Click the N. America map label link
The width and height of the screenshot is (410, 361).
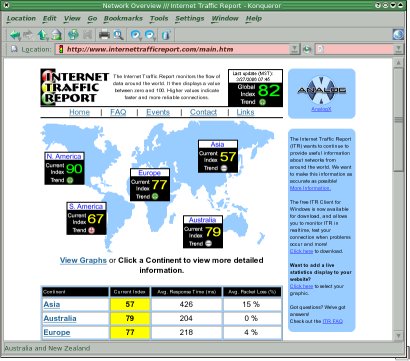(64, 156)
